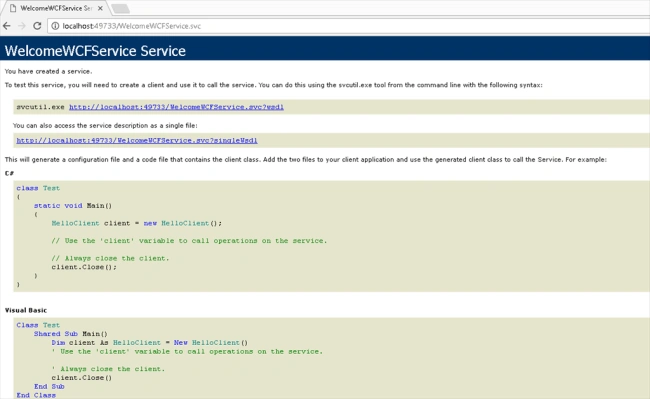Close the WelcomeWCFService tab

(100, 8)
